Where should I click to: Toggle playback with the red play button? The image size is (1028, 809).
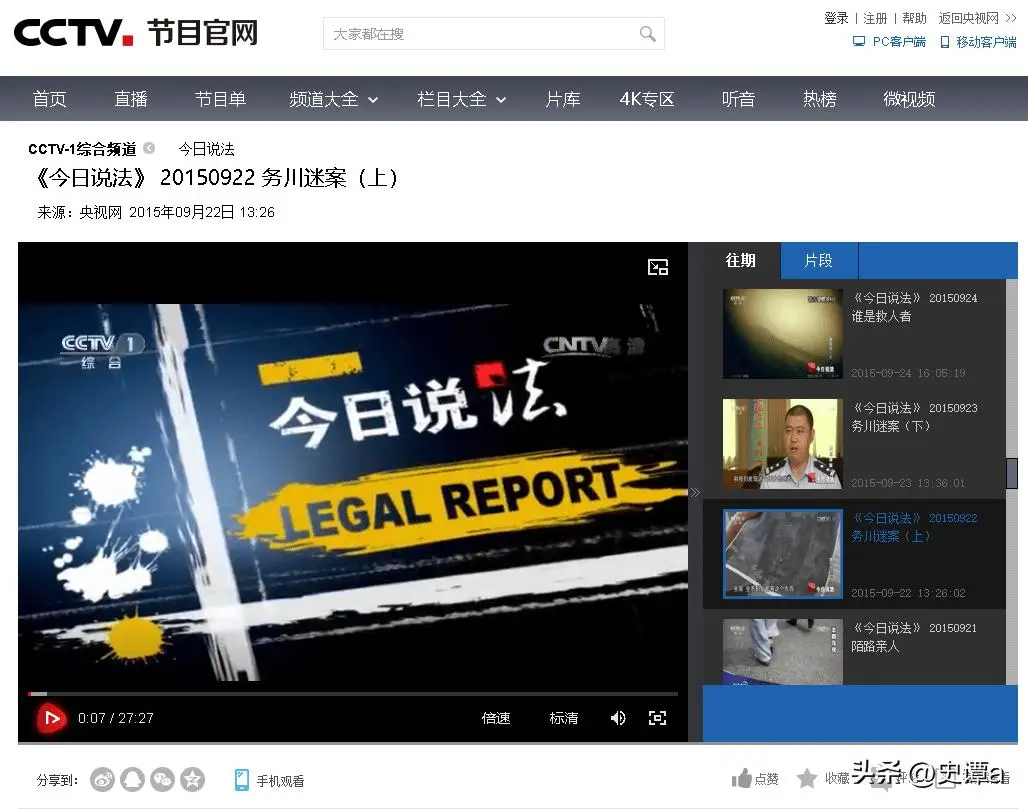(x=50, y=718)
